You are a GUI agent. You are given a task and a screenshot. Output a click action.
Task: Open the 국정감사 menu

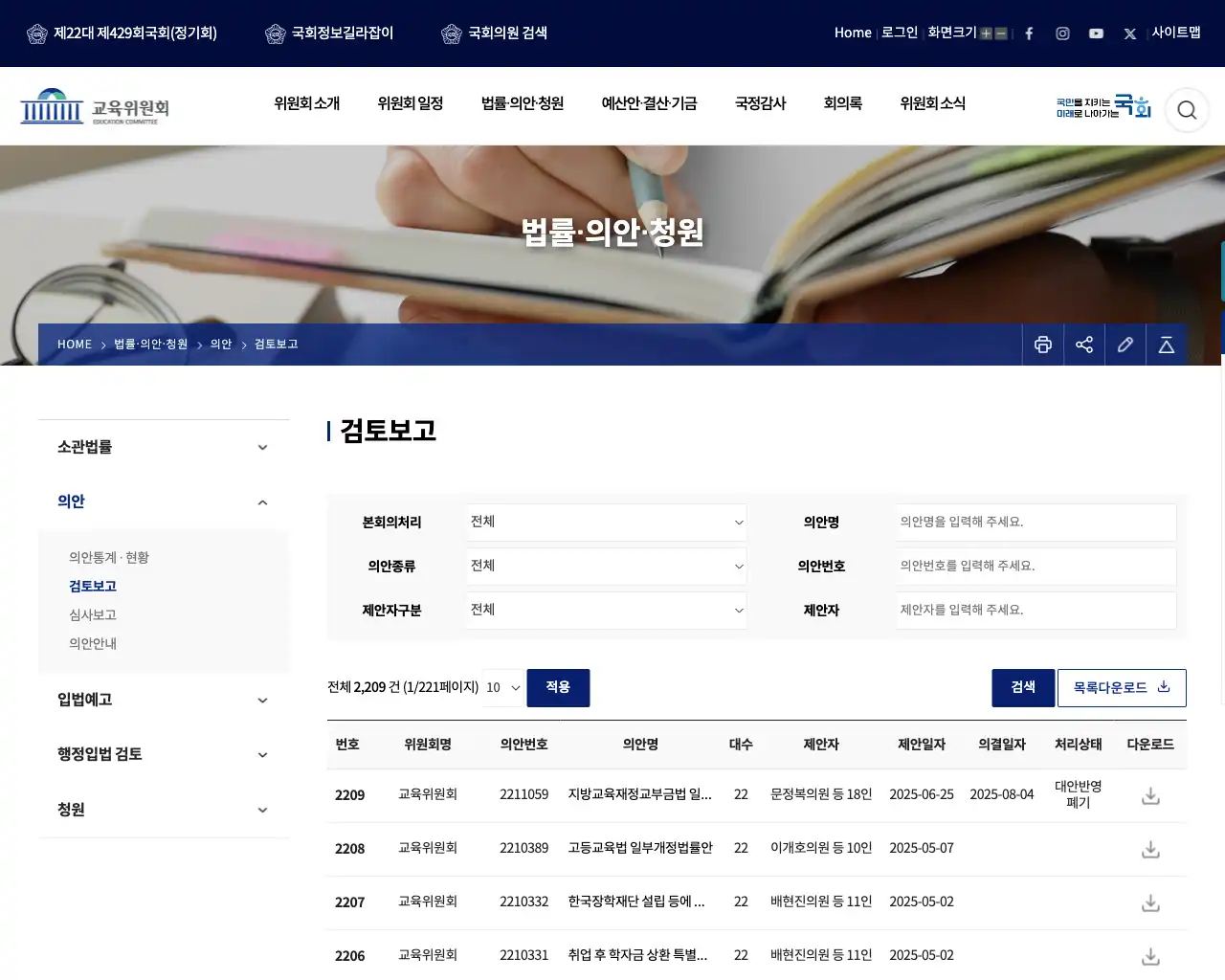(760, 103)
